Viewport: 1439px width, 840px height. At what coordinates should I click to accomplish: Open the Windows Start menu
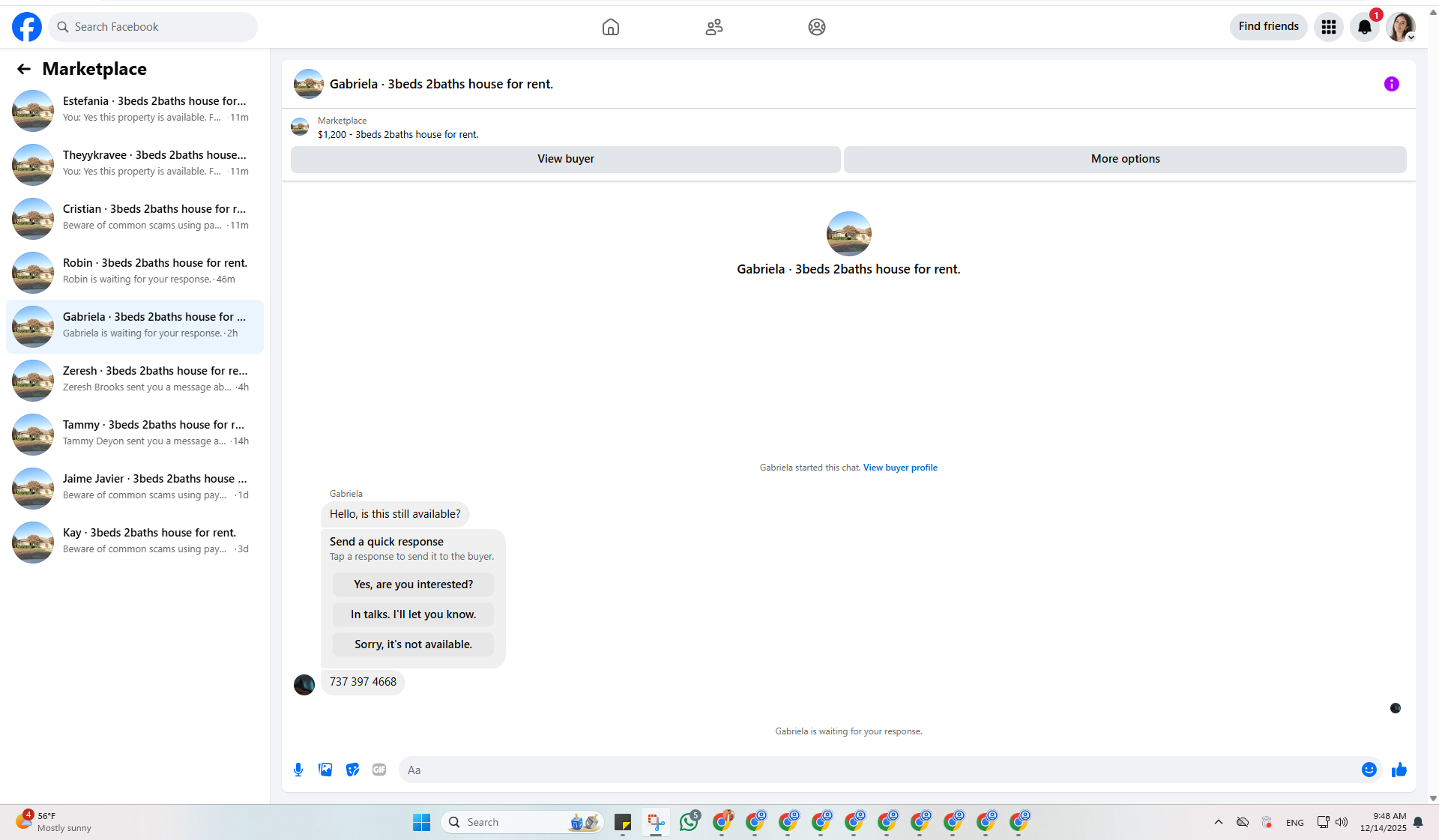tap(421, 822)
